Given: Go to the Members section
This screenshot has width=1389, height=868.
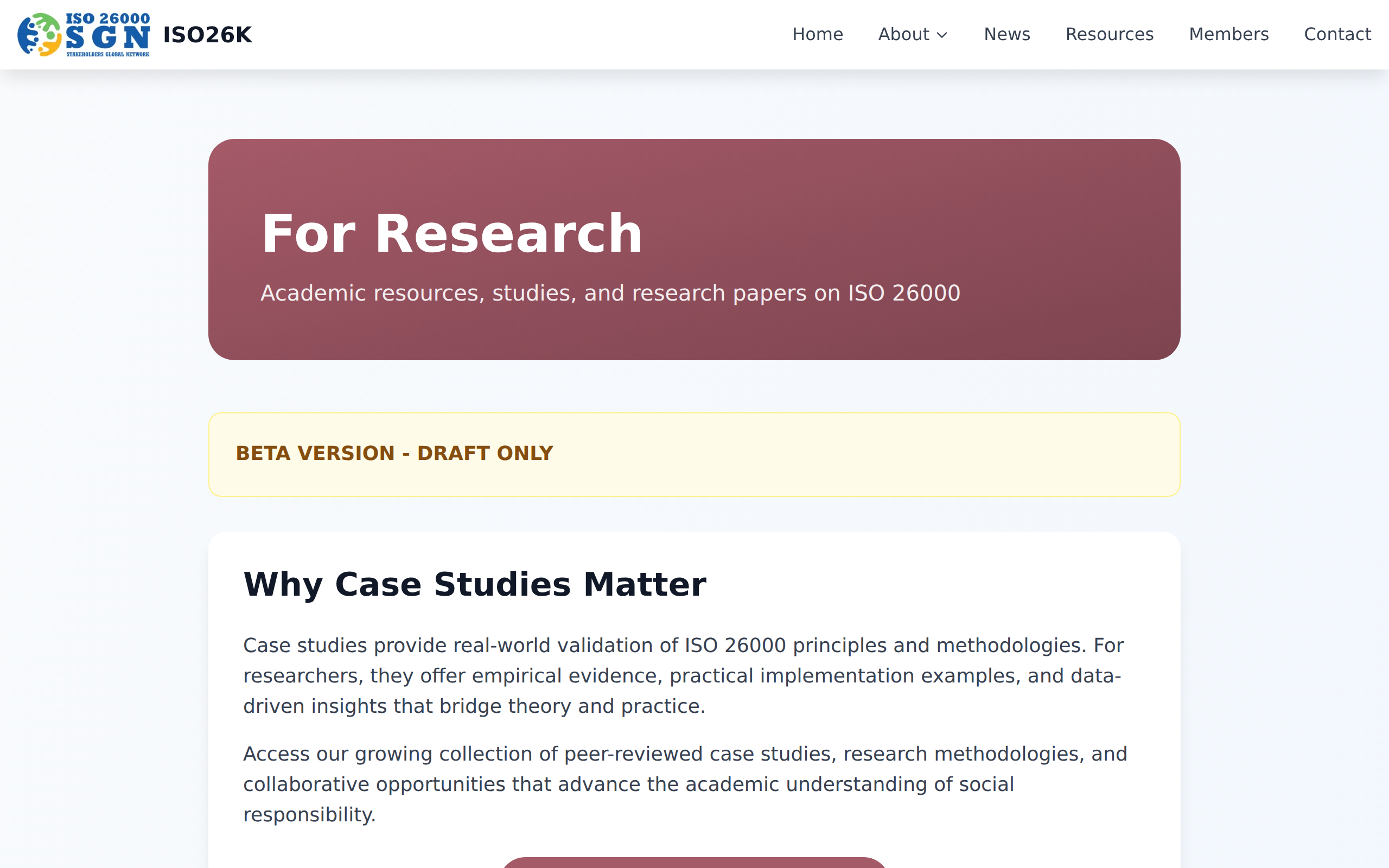Looking at the screenshot, I should 1229,34.
